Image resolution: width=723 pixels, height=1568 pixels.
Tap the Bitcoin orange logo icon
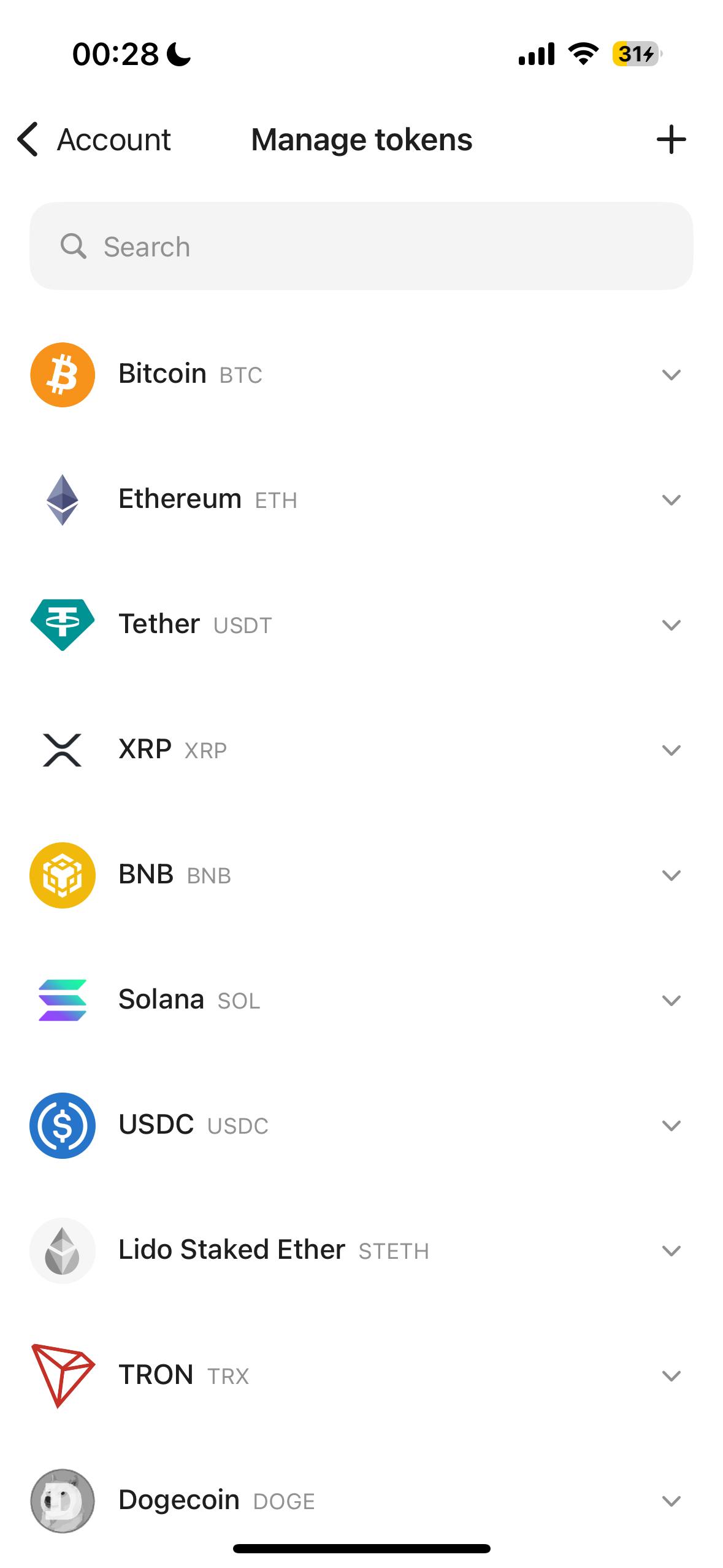point(63,375)
